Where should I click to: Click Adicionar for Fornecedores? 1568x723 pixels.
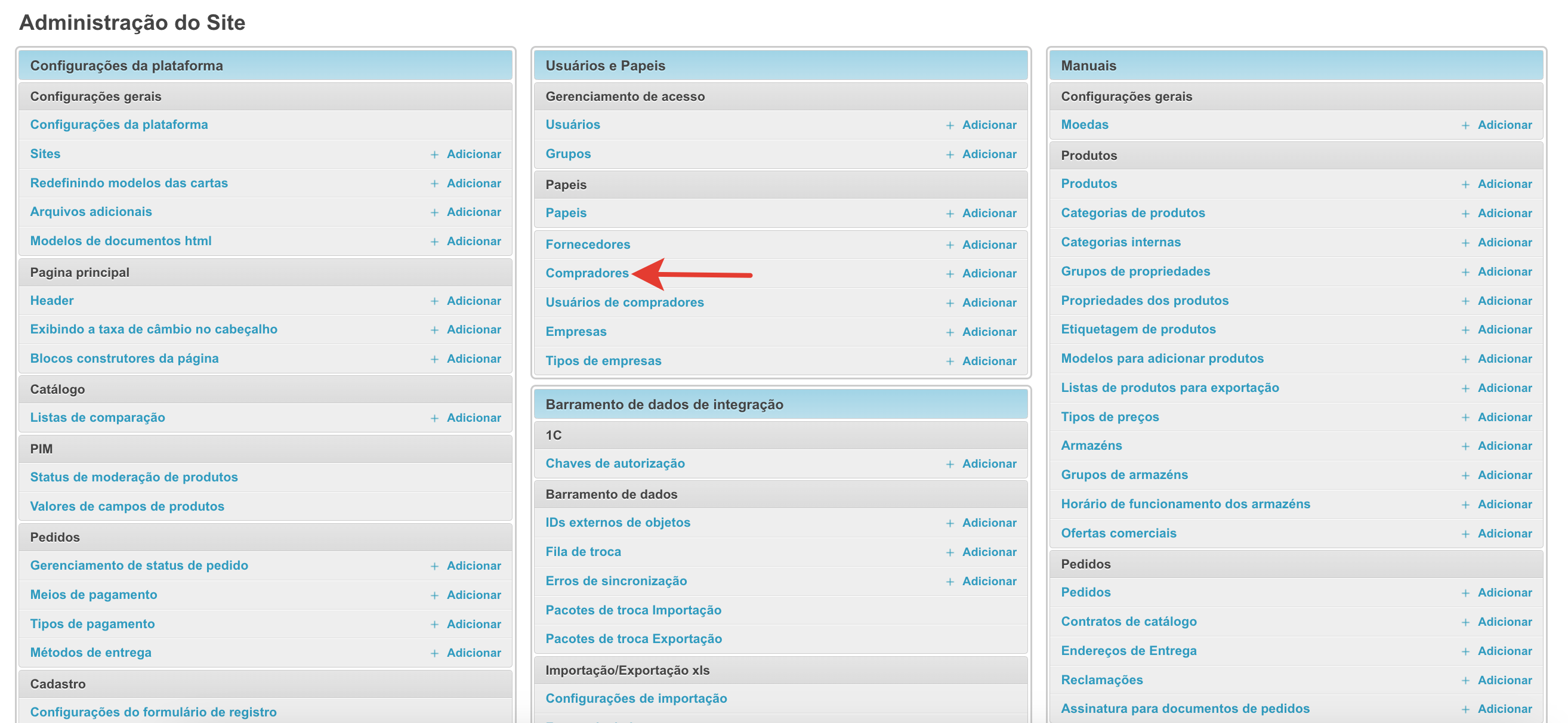pyautogui.click(x=989, y=245)
